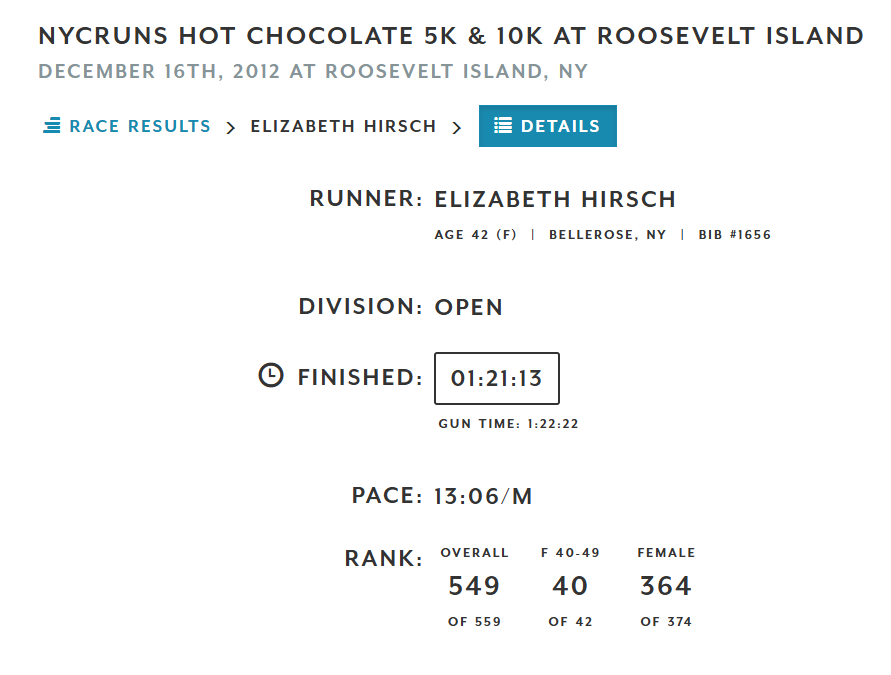Open the Race Results breadcrumb link

tap(139, 127)
